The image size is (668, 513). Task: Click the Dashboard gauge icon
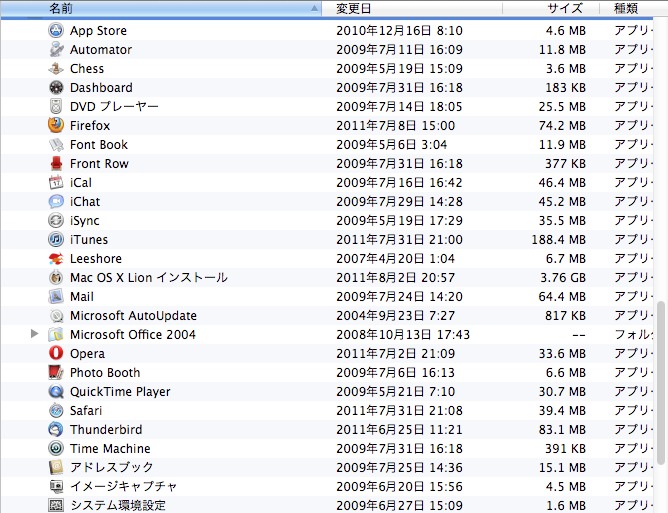56,87
